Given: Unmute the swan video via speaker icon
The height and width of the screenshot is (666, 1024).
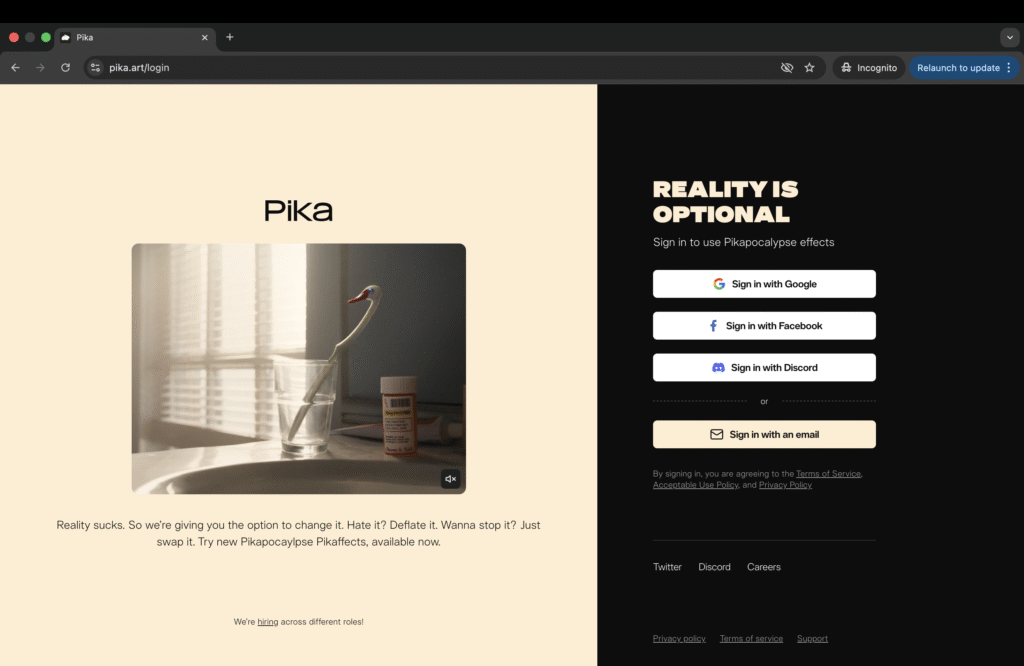Looking at the screenshot, I should [x=450, y=479].
